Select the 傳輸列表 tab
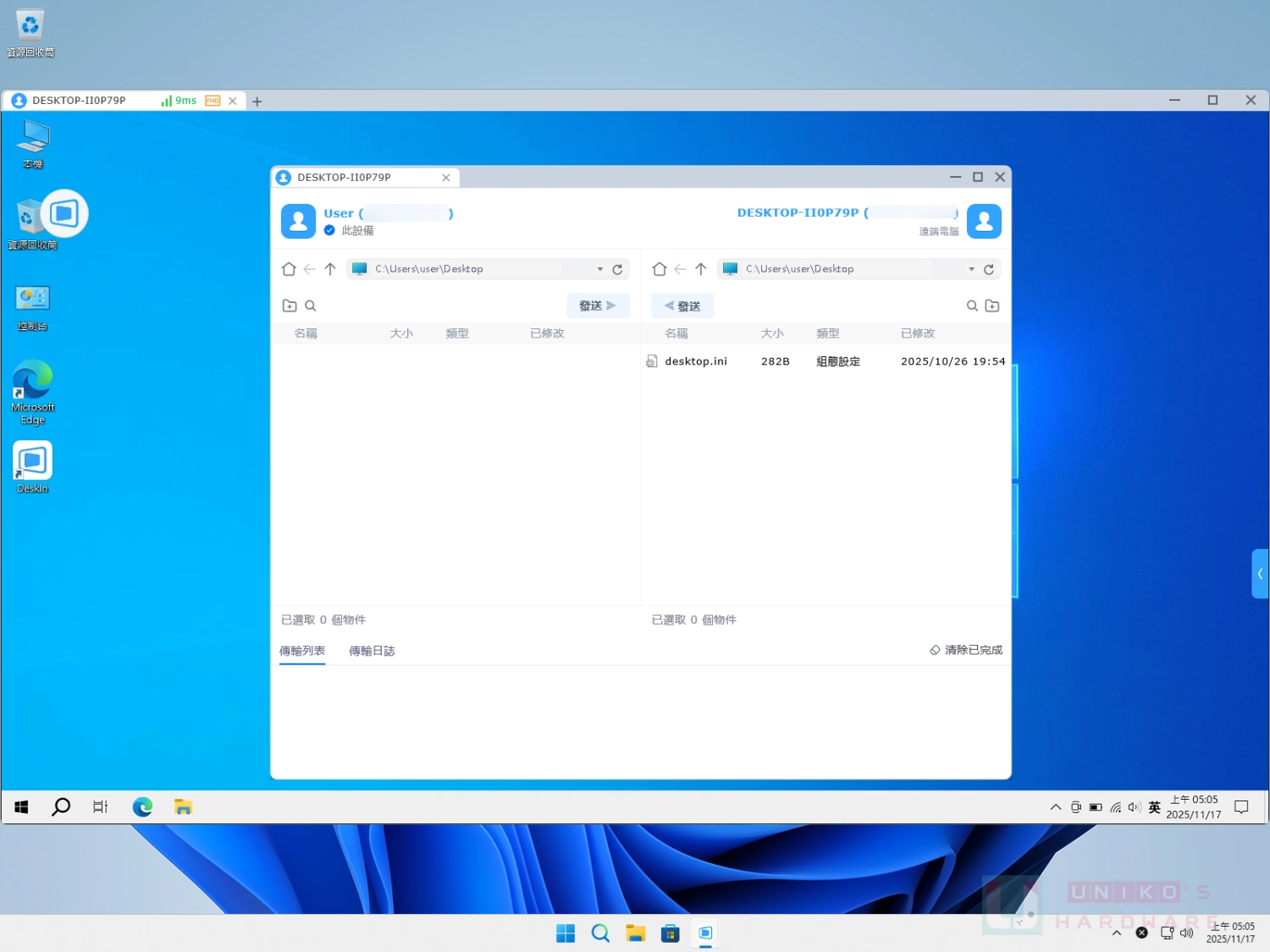This screenshot has height=952, width=1270. (x=302, y=651)
